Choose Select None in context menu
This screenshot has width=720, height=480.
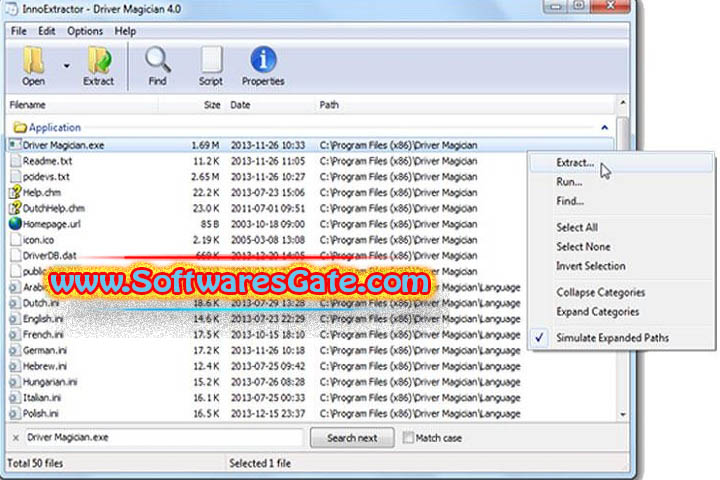point(621,247)
